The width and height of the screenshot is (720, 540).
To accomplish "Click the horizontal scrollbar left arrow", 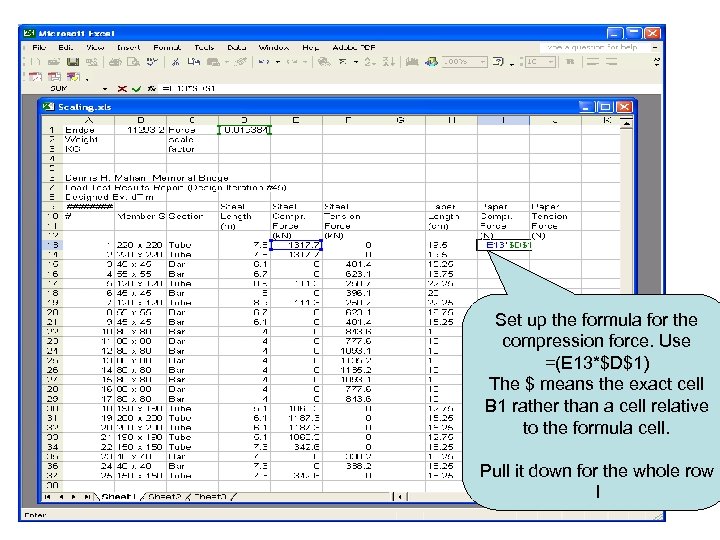I will point(400,497).
